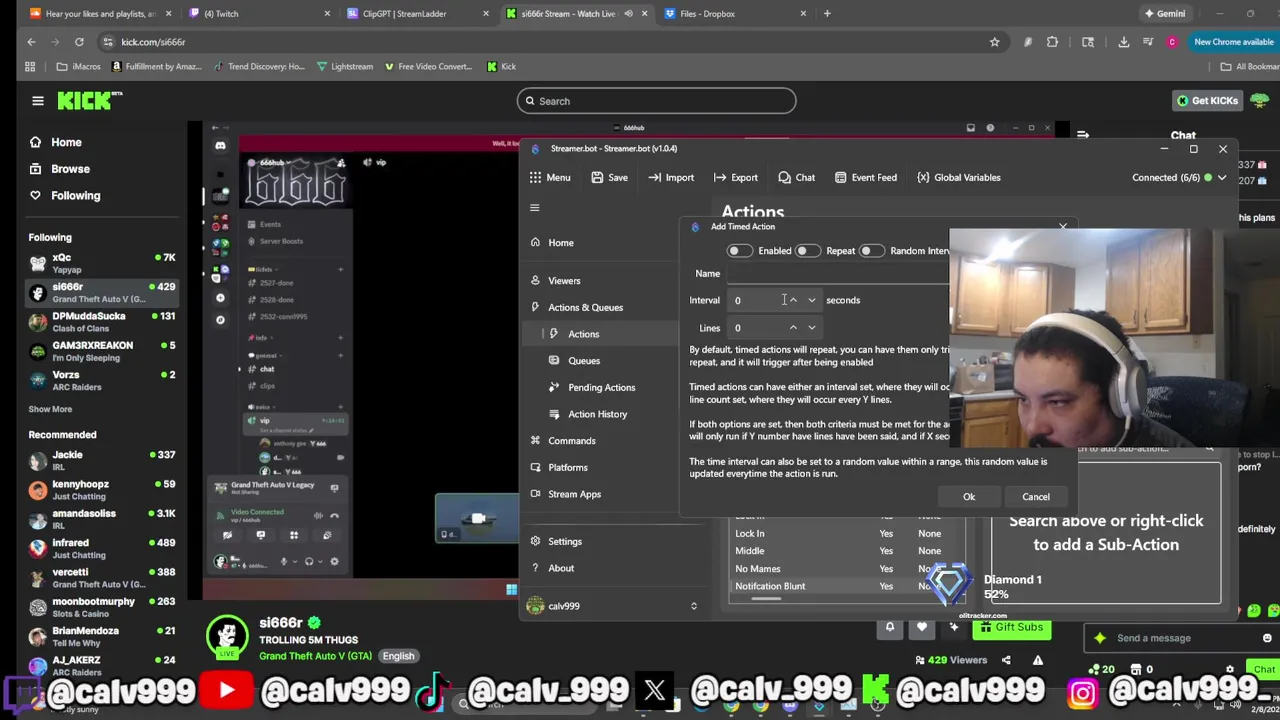1280x720 pixels.
Task: Switch to the ClipGPT StreamLadder tab
Action: (418, 14)
